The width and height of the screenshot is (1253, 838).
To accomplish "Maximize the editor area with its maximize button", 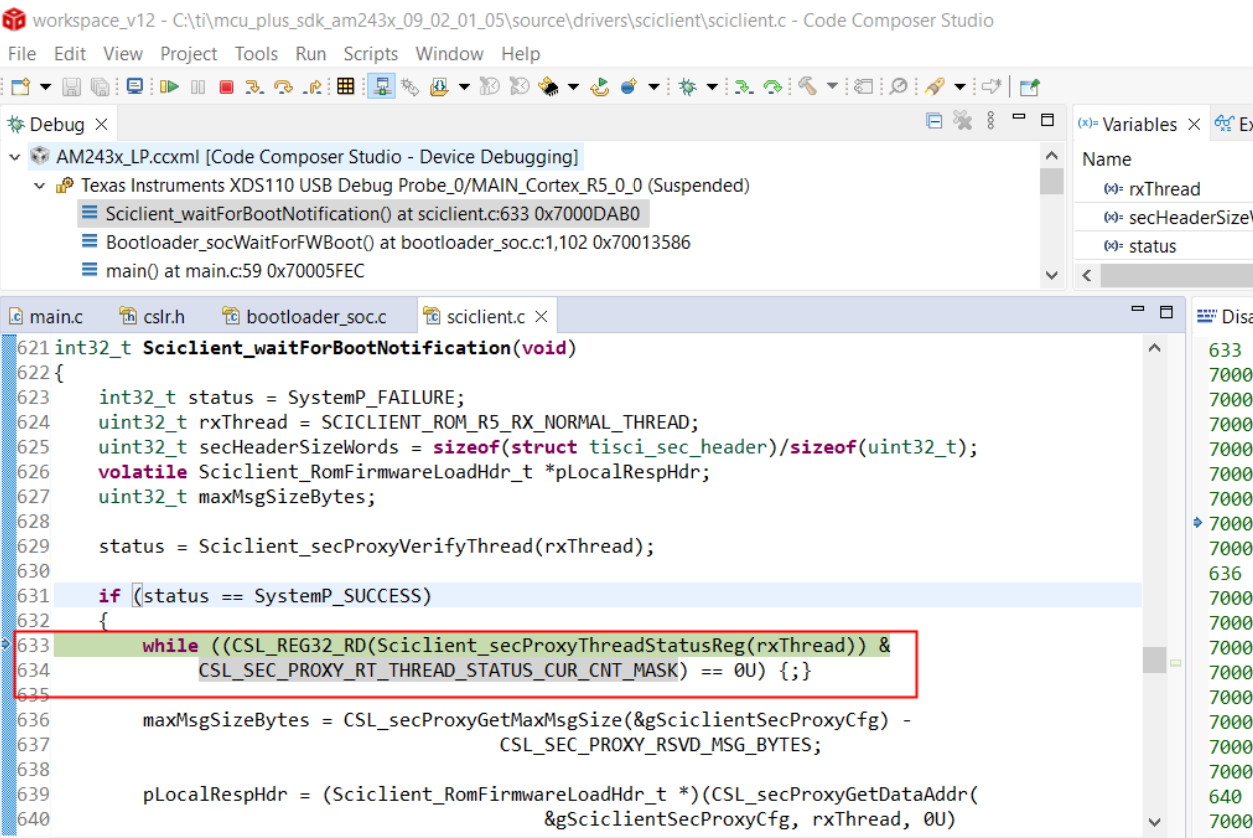I will [x=1166, y=312].
